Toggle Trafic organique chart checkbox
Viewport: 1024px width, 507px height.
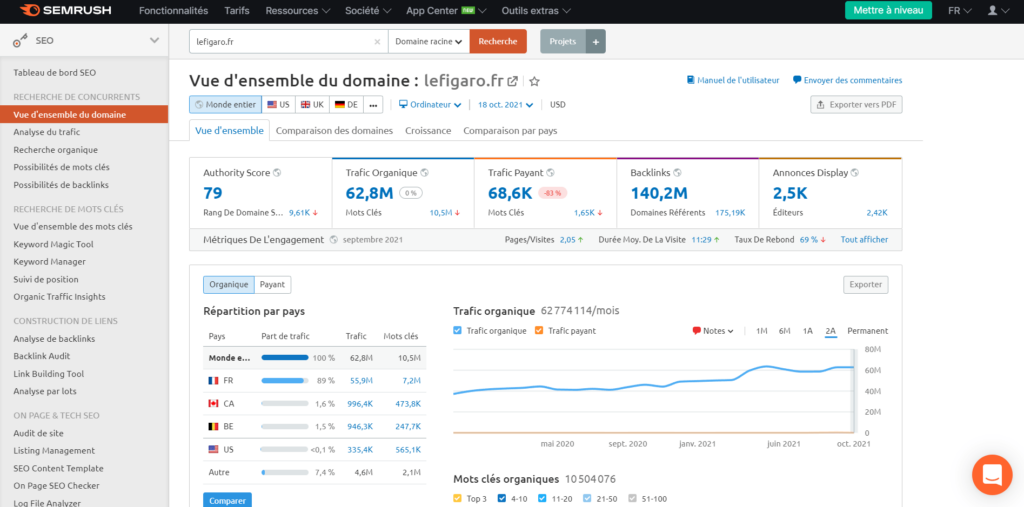[457, 331]
